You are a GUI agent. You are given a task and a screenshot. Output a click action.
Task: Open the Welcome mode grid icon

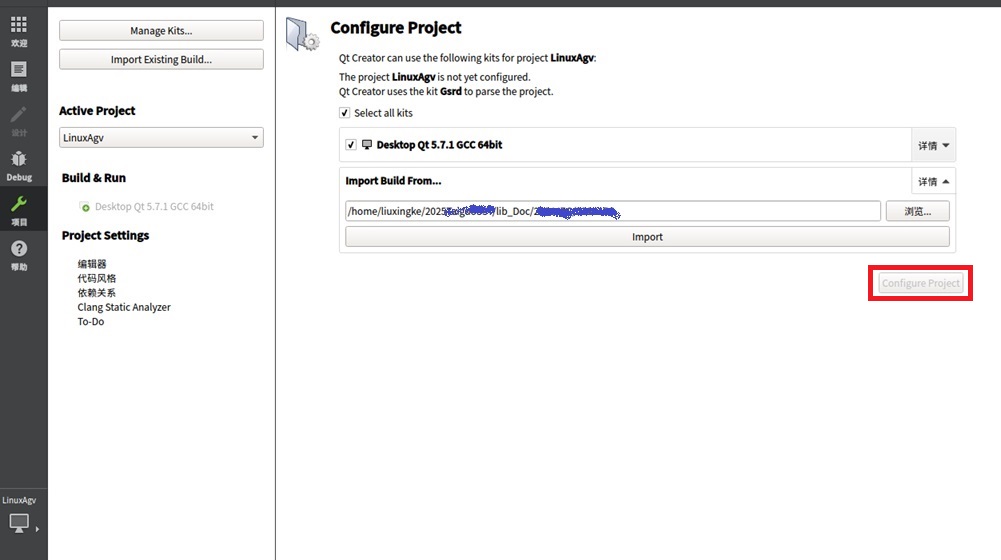pos(19,25)
